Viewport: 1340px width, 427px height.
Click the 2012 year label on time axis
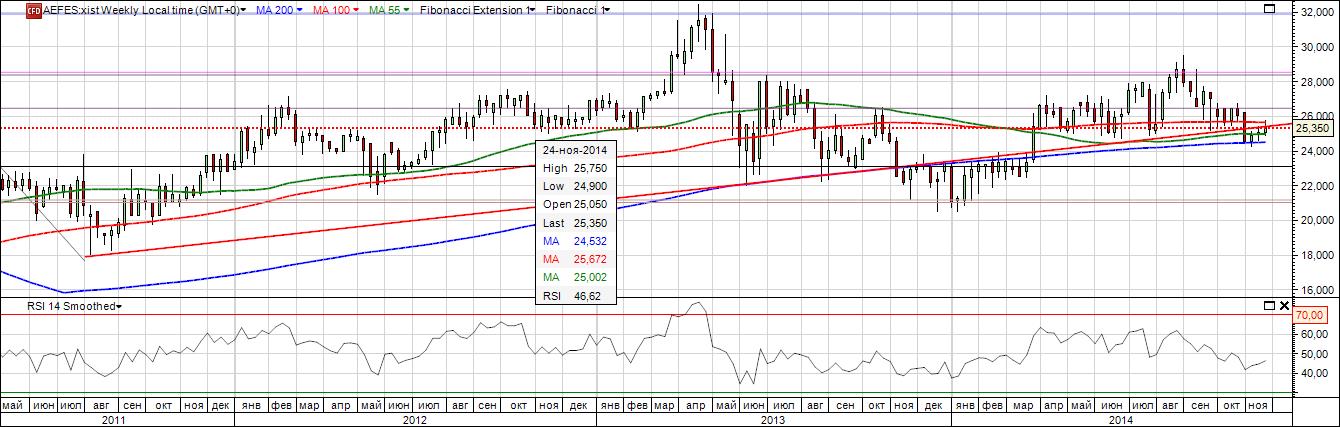[x=416, y=420]
